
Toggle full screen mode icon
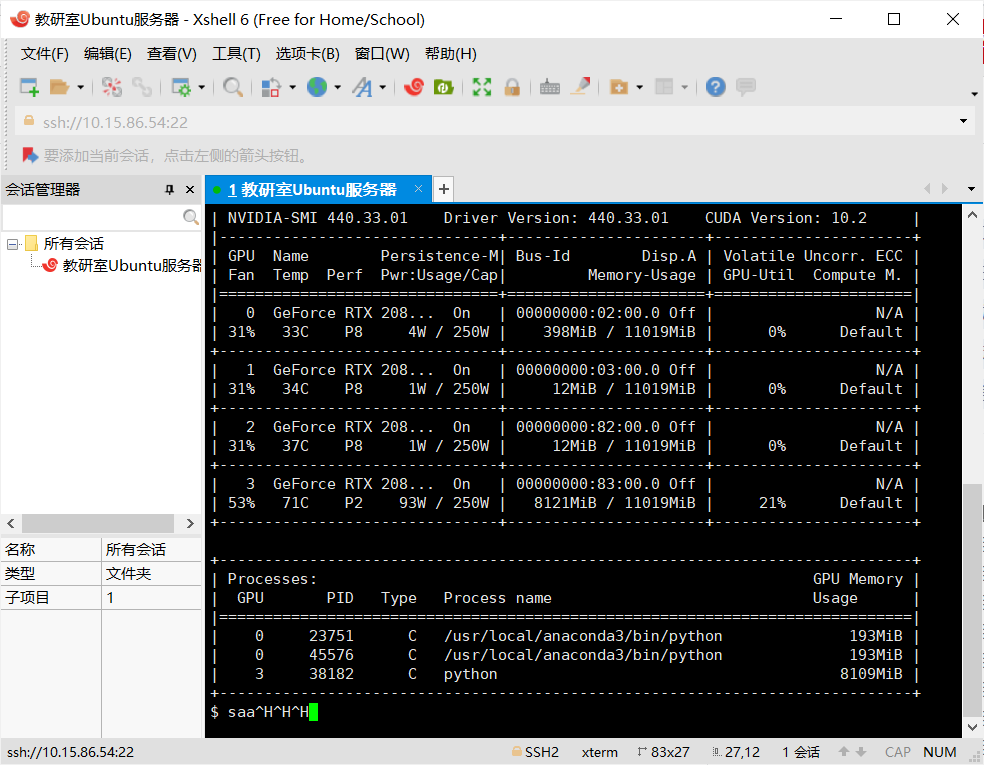click(x=481, y=87)
